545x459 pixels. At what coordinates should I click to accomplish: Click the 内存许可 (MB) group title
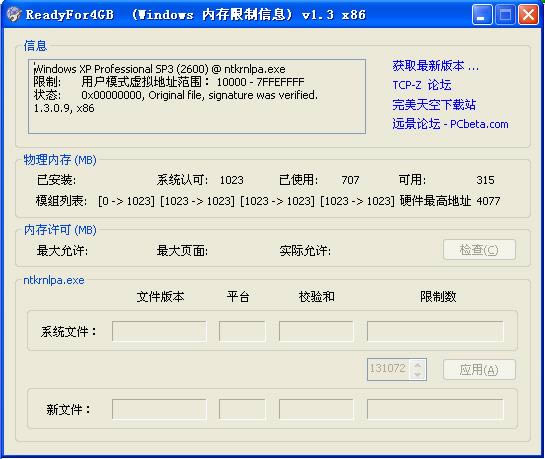click(x=60, y=230)
